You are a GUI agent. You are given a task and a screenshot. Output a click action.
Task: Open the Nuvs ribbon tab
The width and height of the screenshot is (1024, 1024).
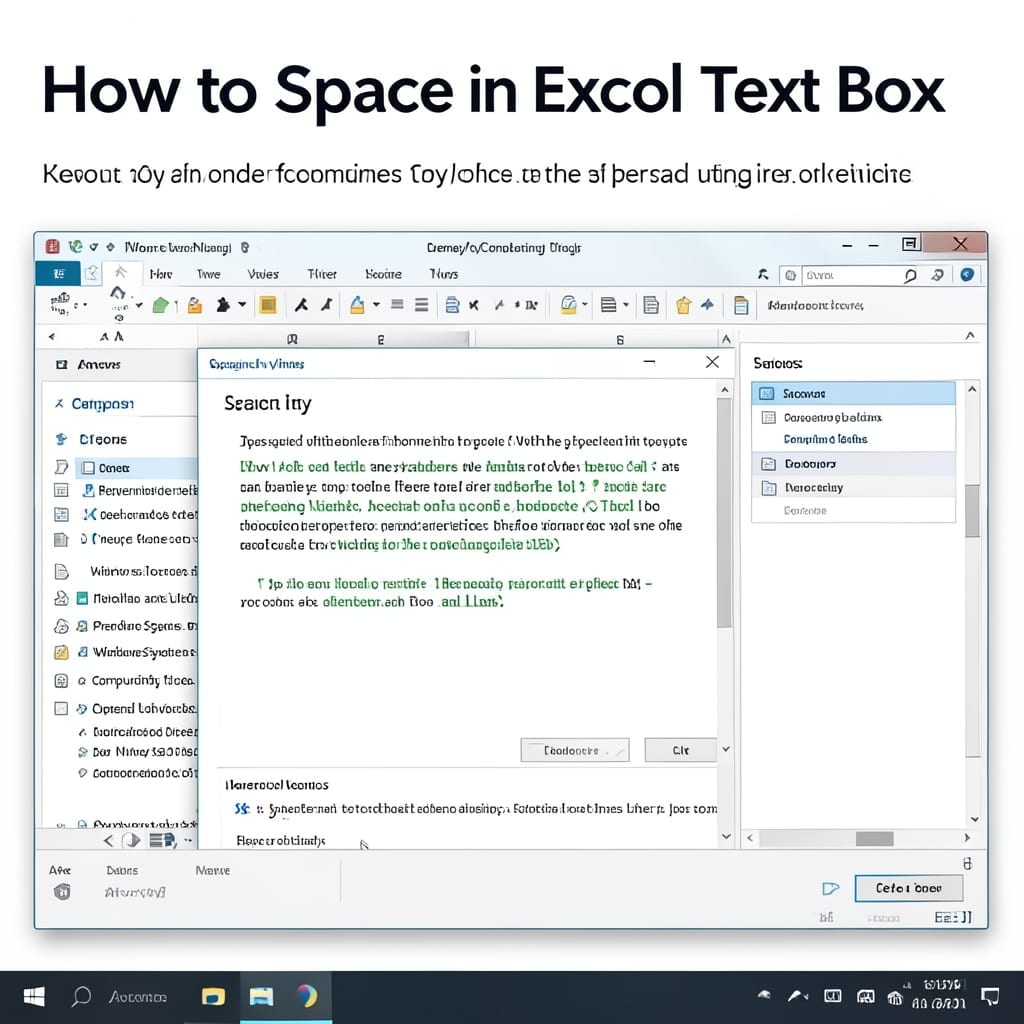[x=443, y=274]
